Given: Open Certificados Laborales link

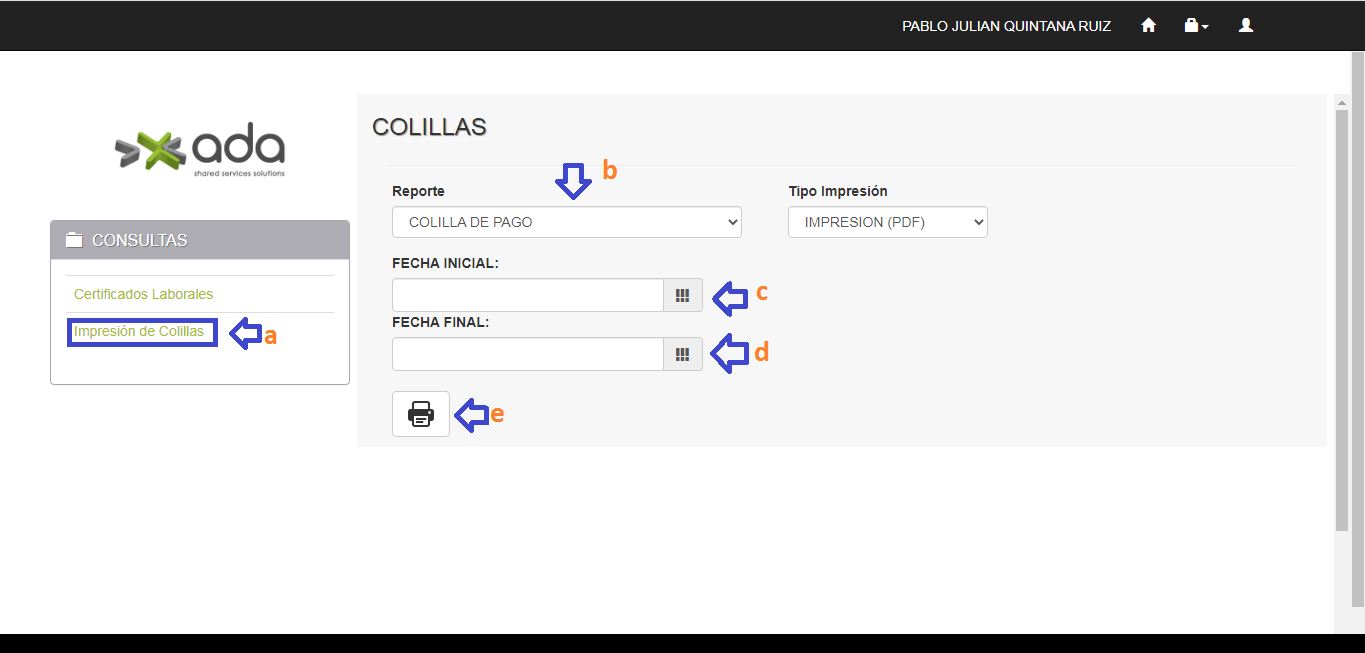Looking at the screenshot, I should click(x=143, y=294).
